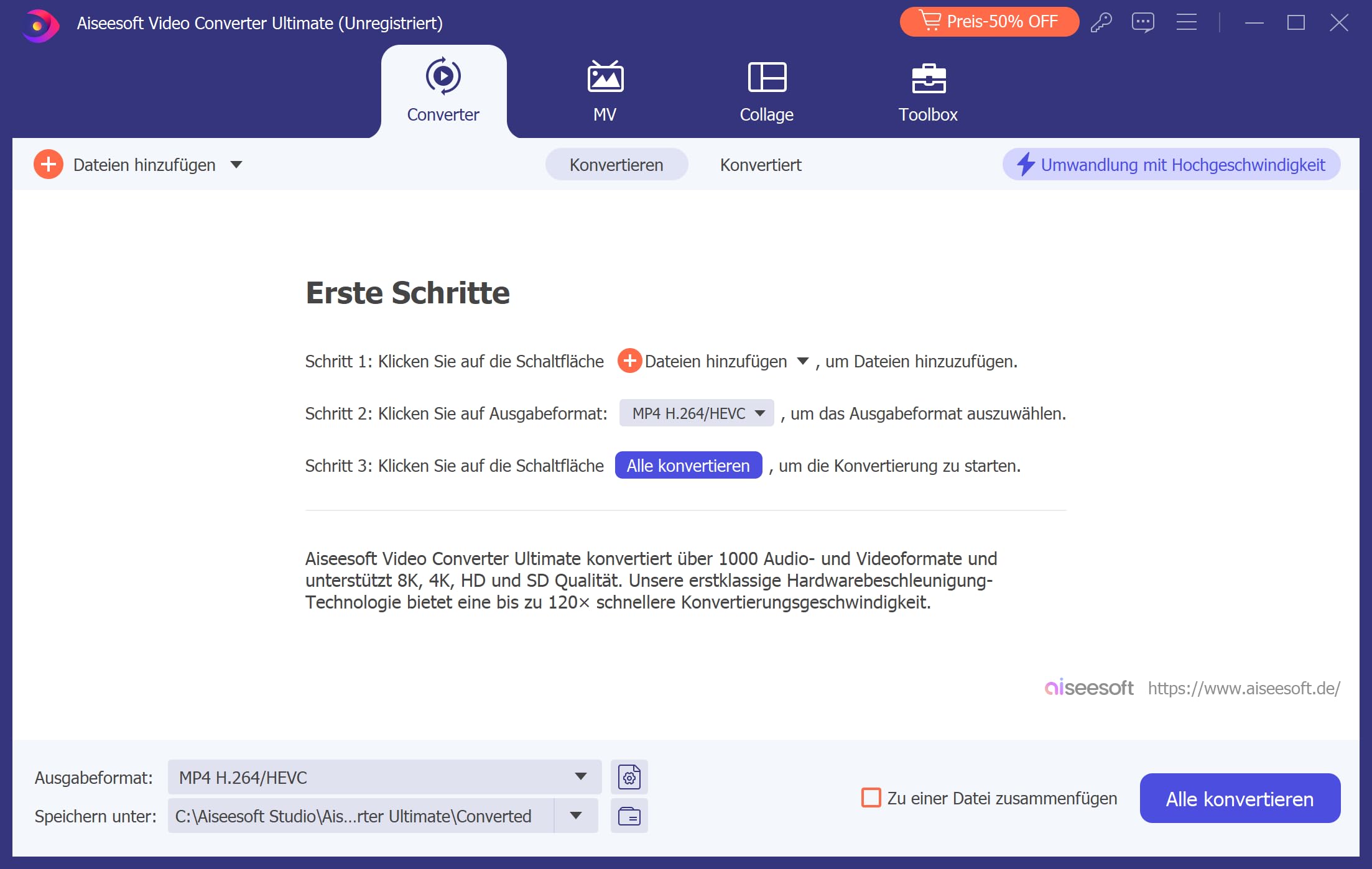Open the https://www.aiseesoft.de/ link

[x=1244, y=688]
